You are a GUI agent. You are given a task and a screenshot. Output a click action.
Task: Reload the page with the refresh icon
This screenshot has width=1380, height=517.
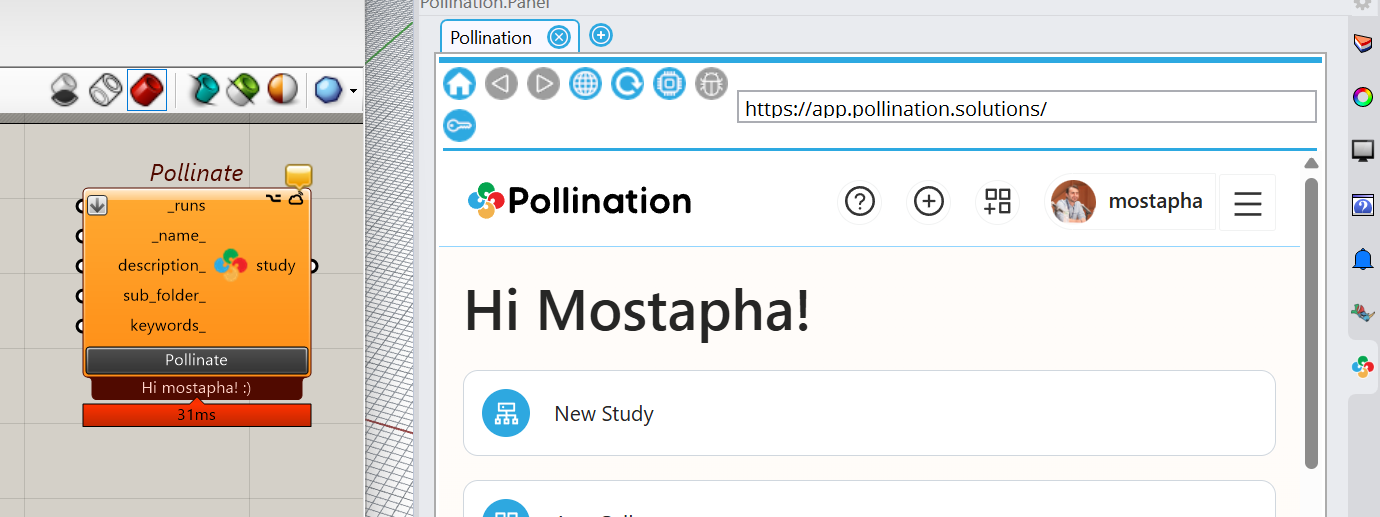coord(627,83)
